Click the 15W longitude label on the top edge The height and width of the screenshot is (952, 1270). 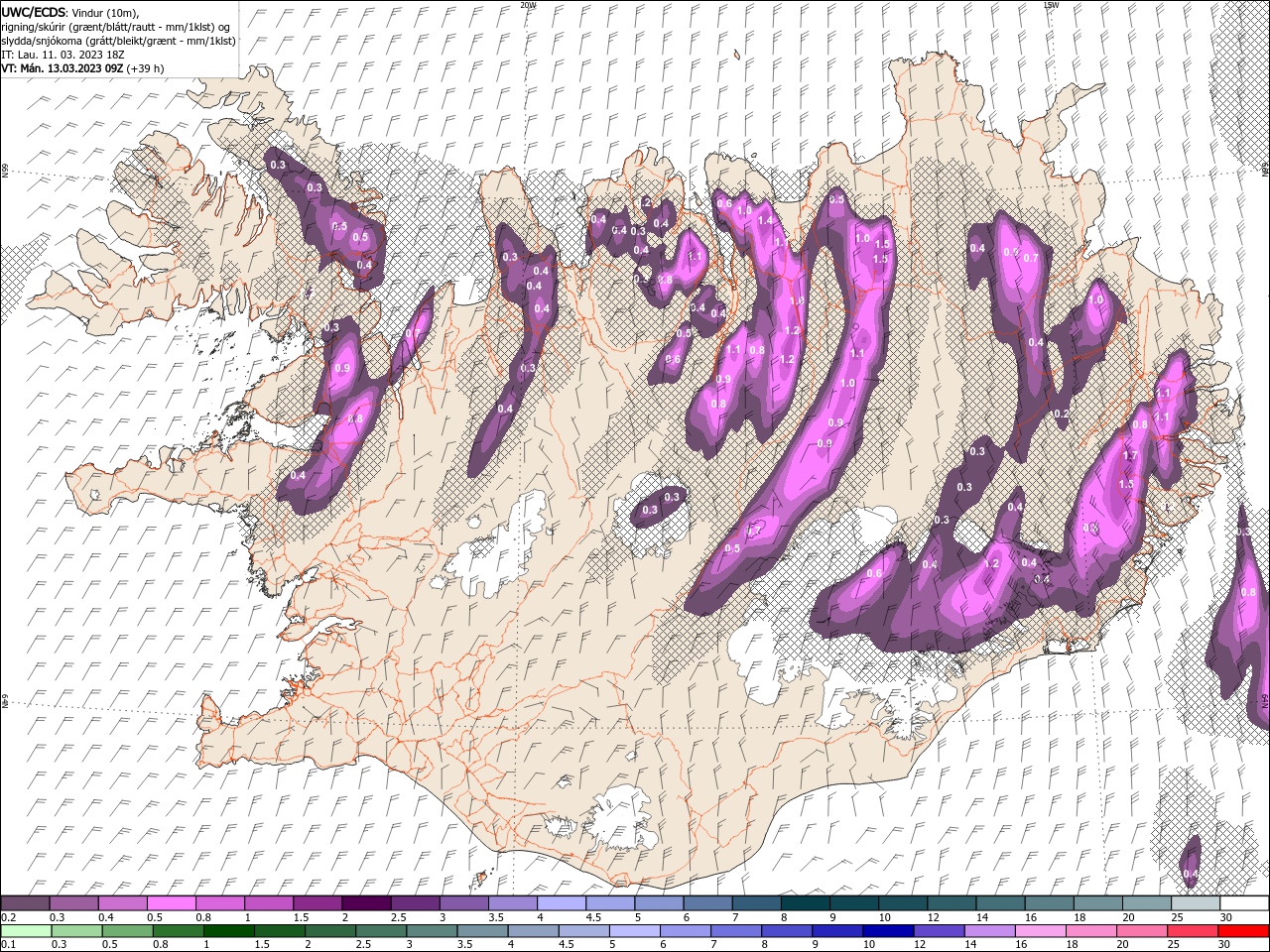tap(1051, 5)
